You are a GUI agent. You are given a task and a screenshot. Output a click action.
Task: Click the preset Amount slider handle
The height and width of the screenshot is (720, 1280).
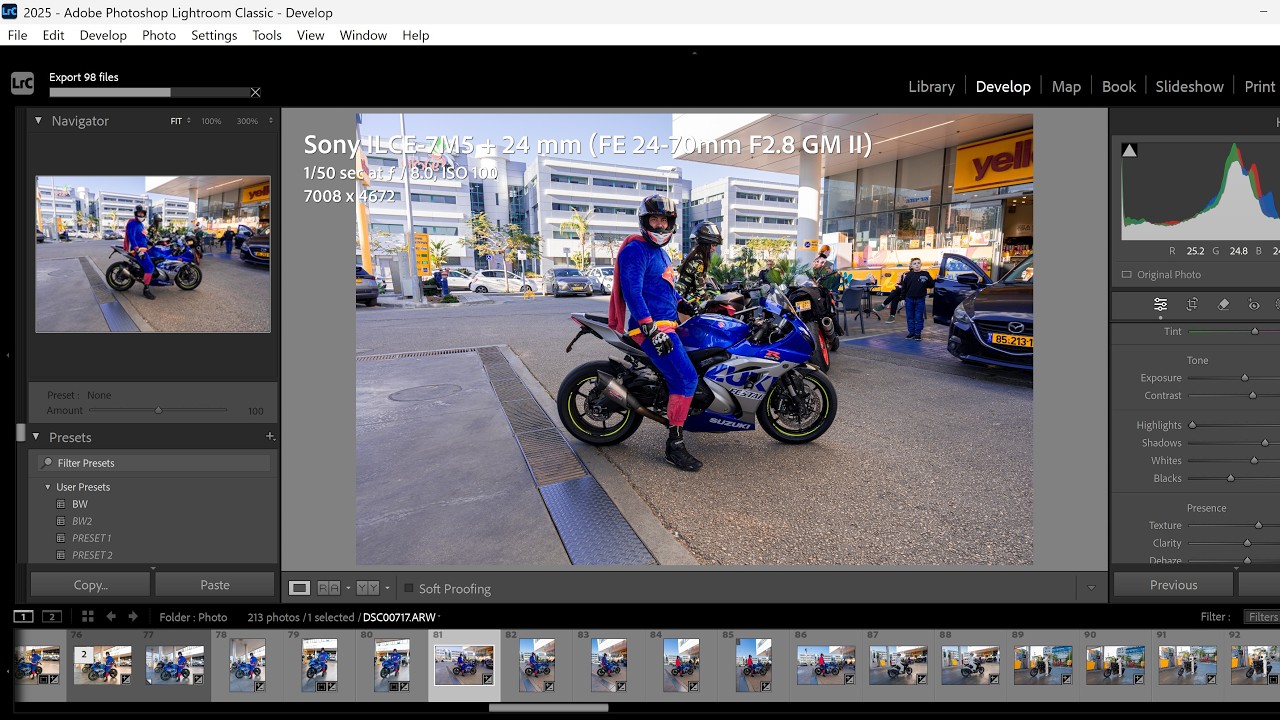158,410
